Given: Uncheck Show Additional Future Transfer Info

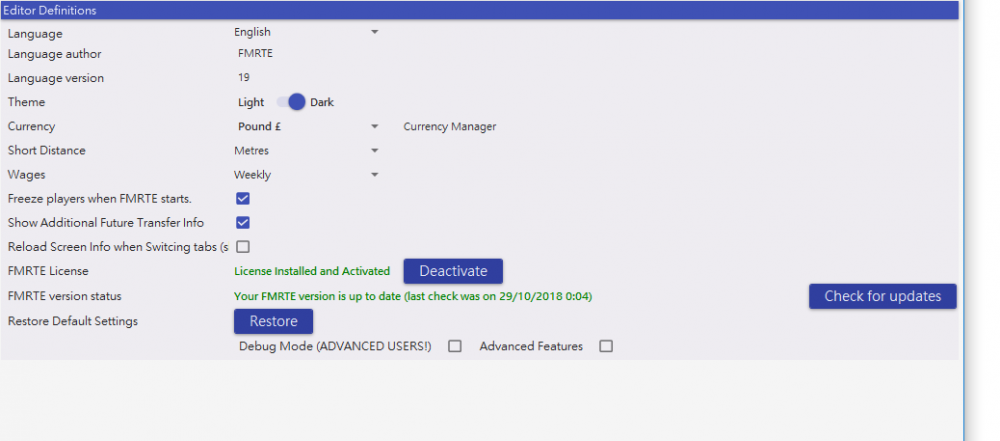Looking at the screenshot, I should point(242,223).
